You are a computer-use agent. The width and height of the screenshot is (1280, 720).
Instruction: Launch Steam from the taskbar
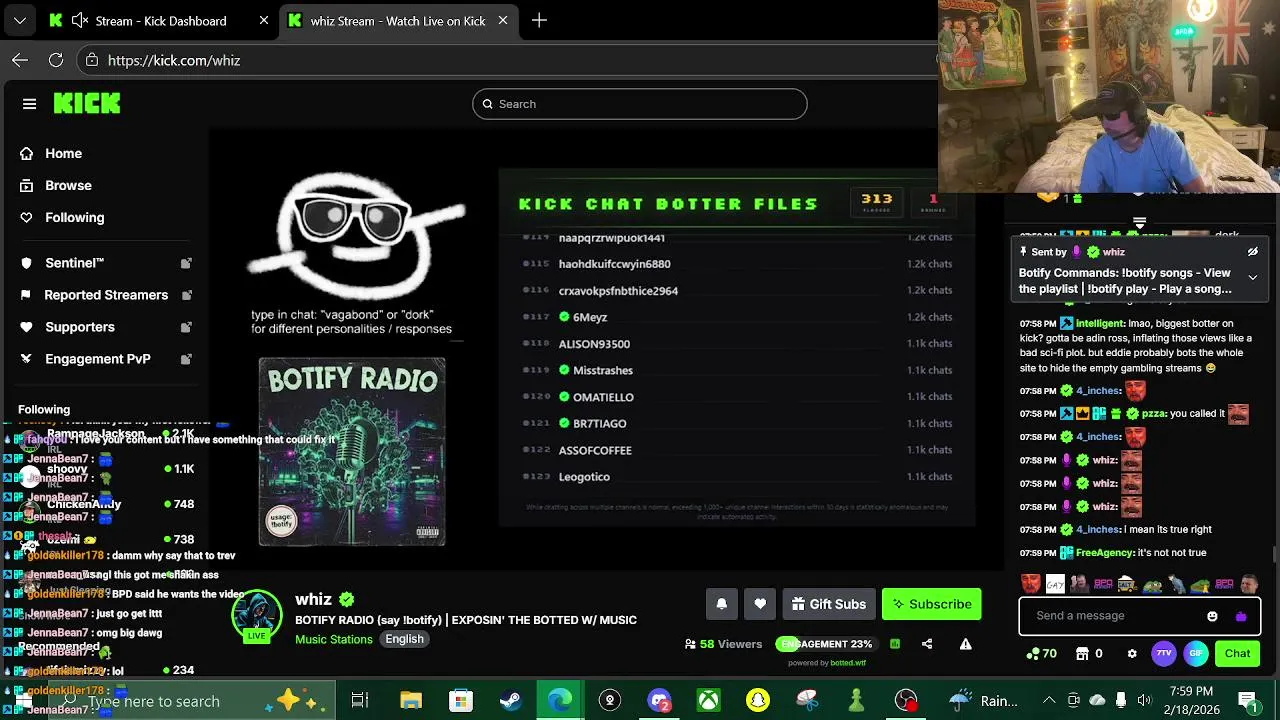click(x=510, y=701)
